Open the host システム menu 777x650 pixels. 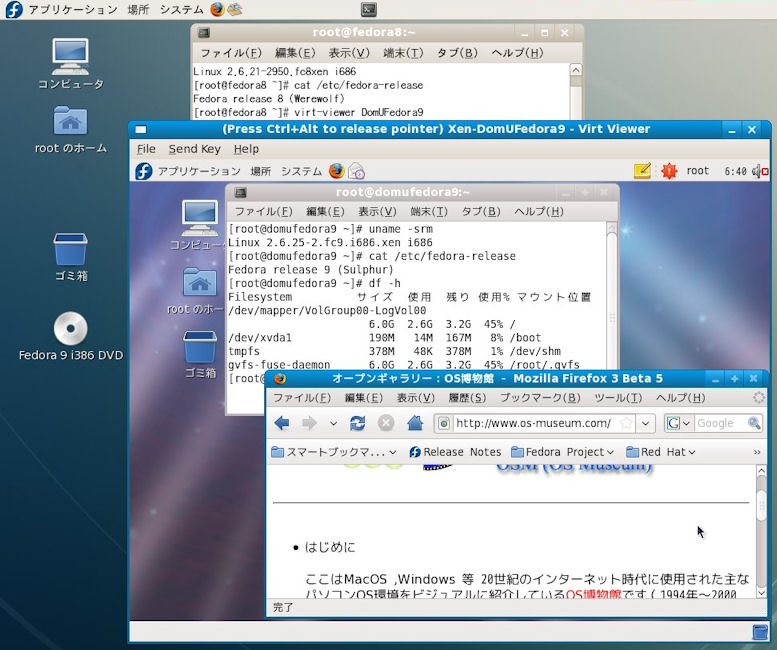pyautogui.click(x=181, y=9)
